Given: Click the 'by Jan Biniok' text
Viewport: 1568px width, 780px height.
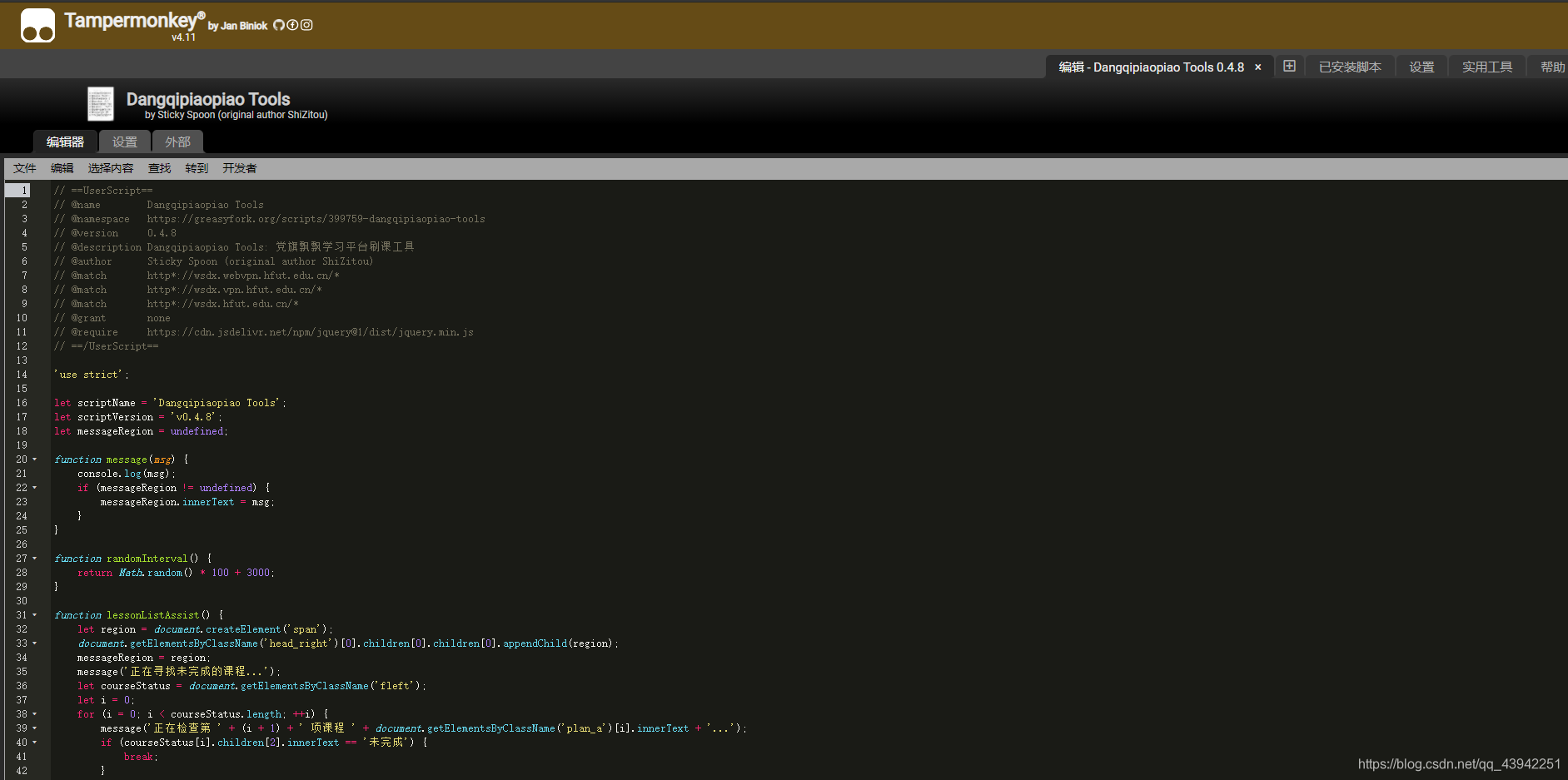Looking at the screenshot, I should (x=237, y=26).
